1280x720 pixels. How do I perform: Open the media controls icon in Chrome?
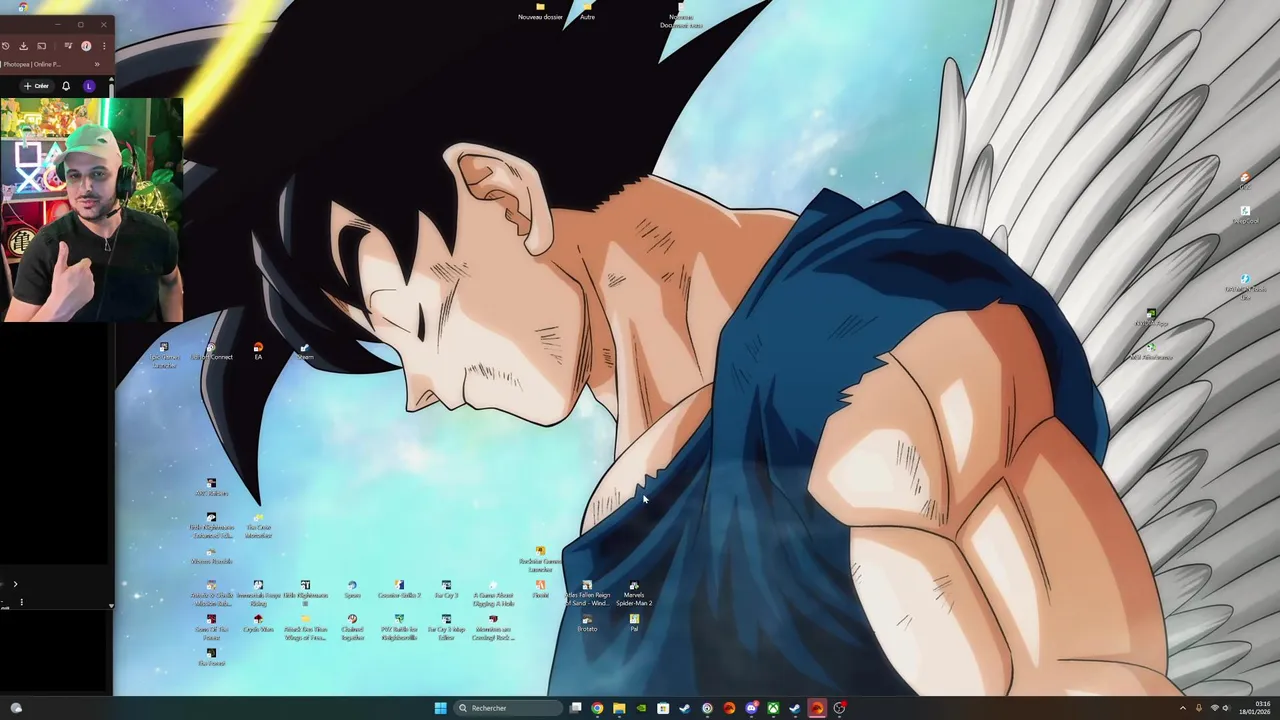click(x=68, y=46)
